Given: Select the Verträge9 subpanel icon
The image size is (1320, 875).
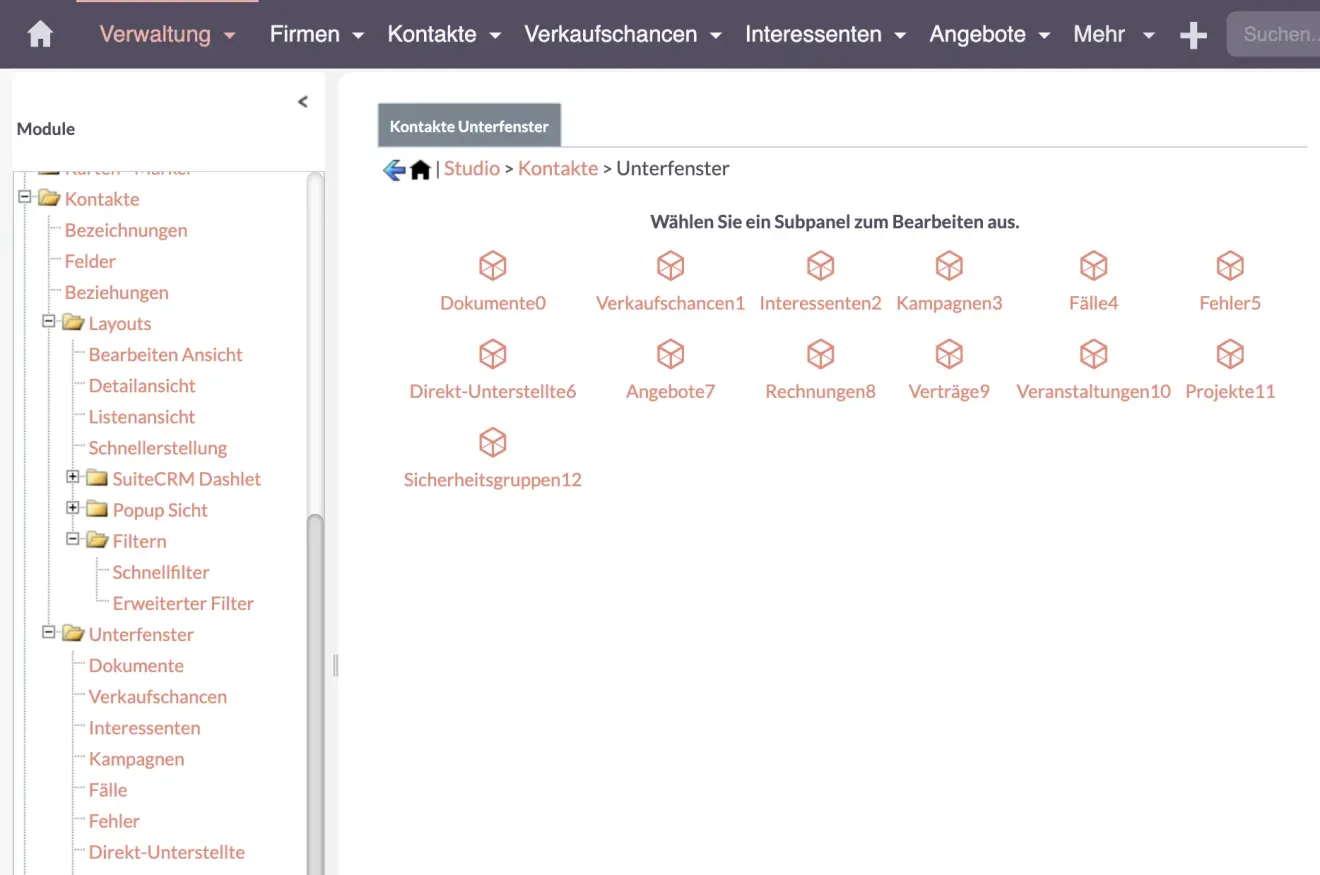Looking at the screenshot, I should click(948, 353).
